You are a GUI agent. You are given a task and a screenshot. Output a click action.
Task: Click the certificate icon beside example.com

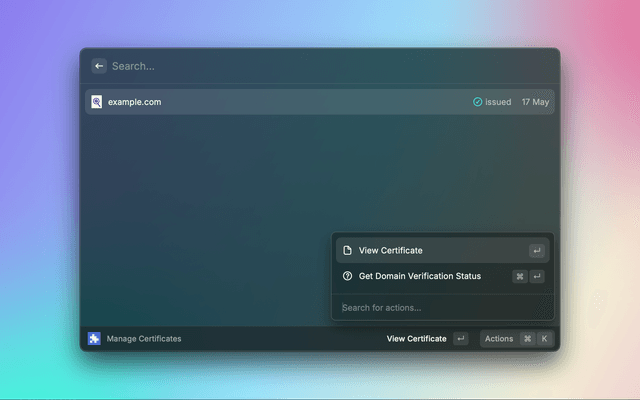96,102
